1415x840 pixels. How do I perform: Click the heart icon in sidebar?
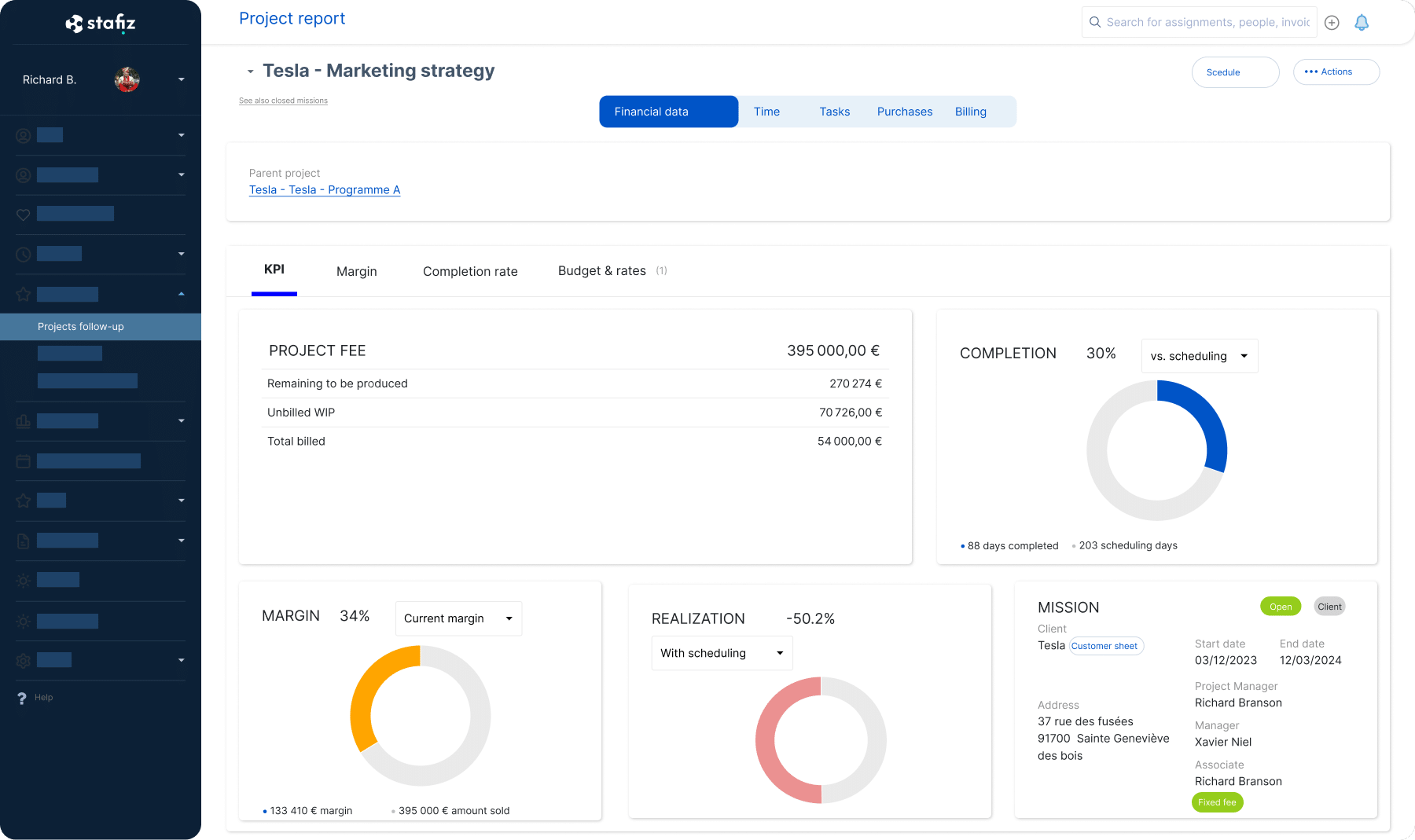[24, 215]
